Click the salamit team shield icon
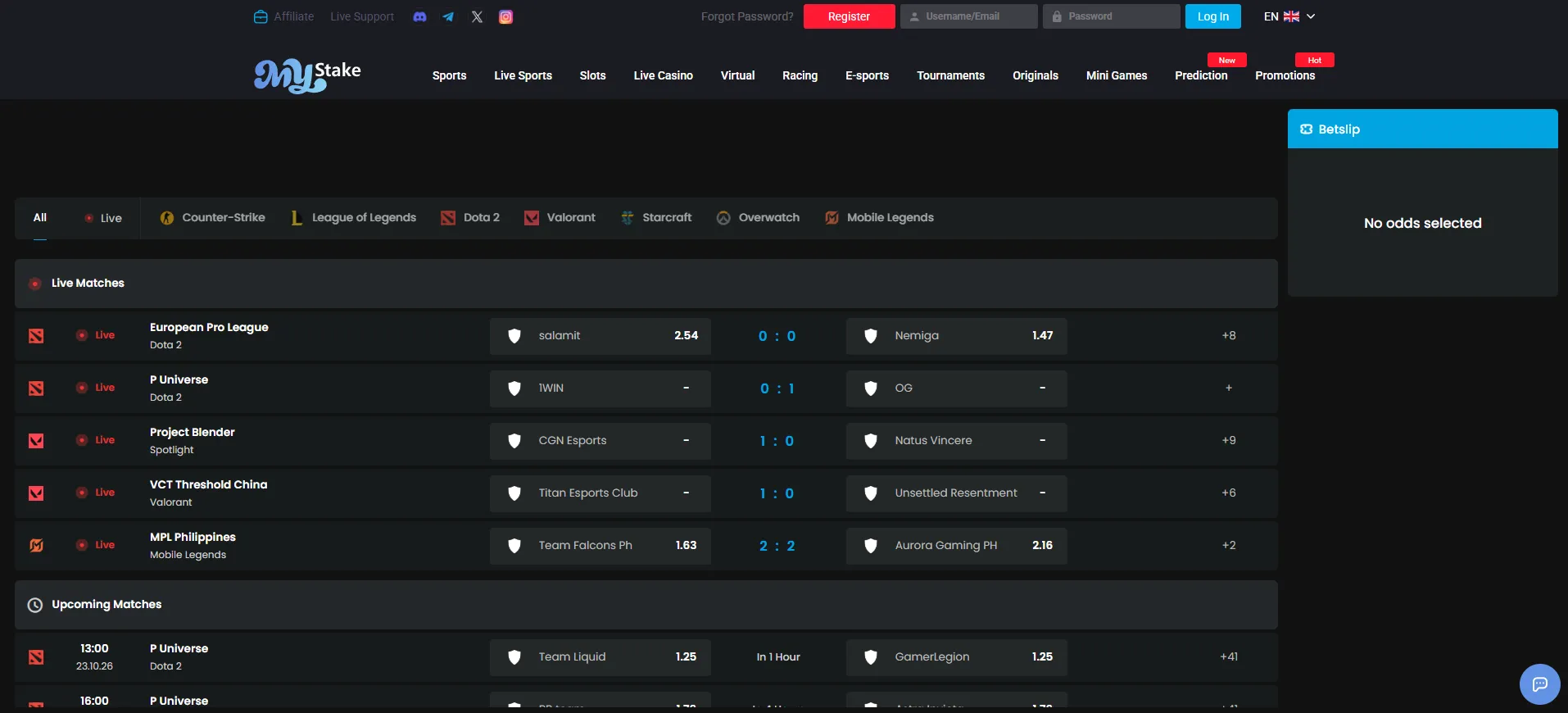 pos(514,336)
